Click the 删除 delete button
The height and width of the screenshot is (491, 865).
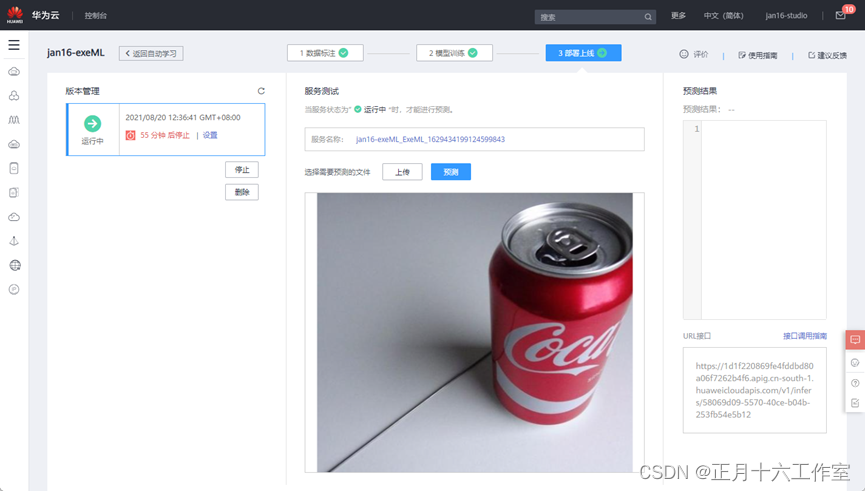pos(242,192)
